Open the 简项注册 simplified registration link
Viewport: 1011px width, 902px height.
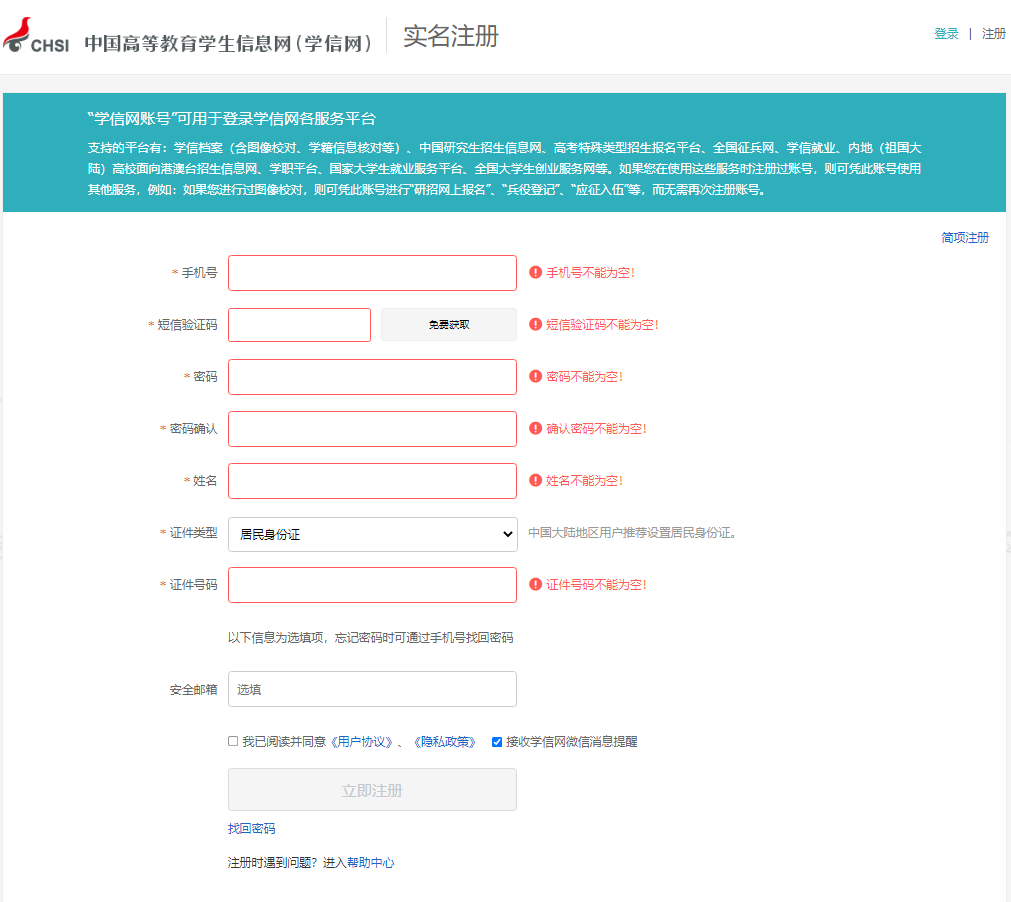tap(964, 238)
